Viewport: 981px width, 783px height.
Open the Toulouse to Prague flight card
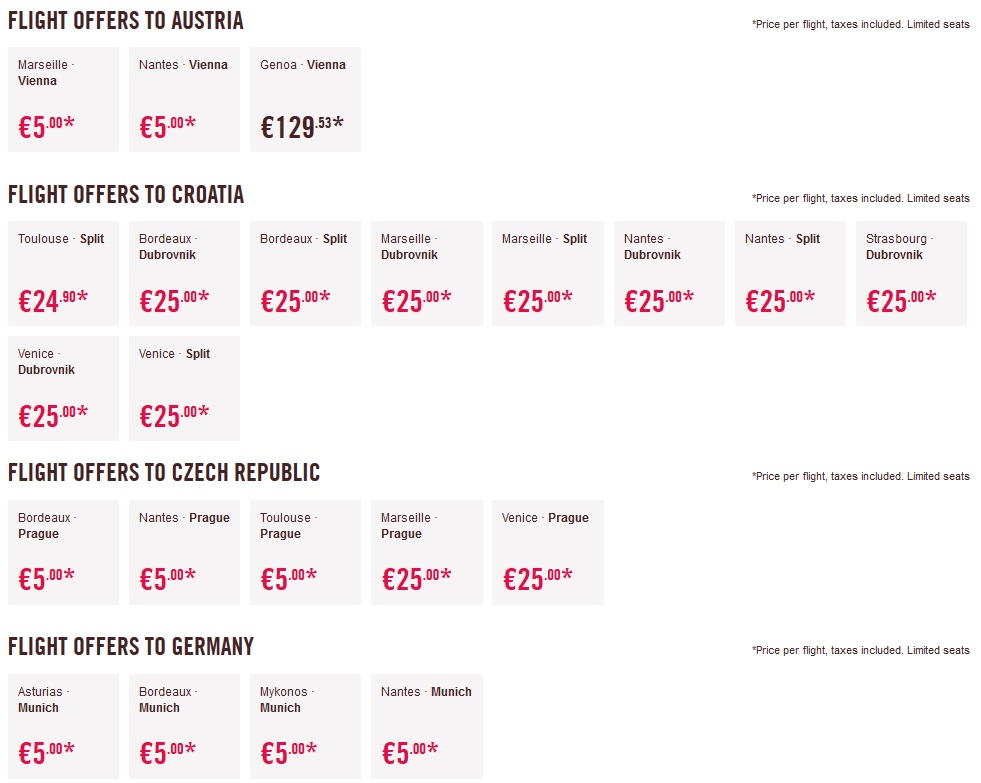[x=305, y=552]
